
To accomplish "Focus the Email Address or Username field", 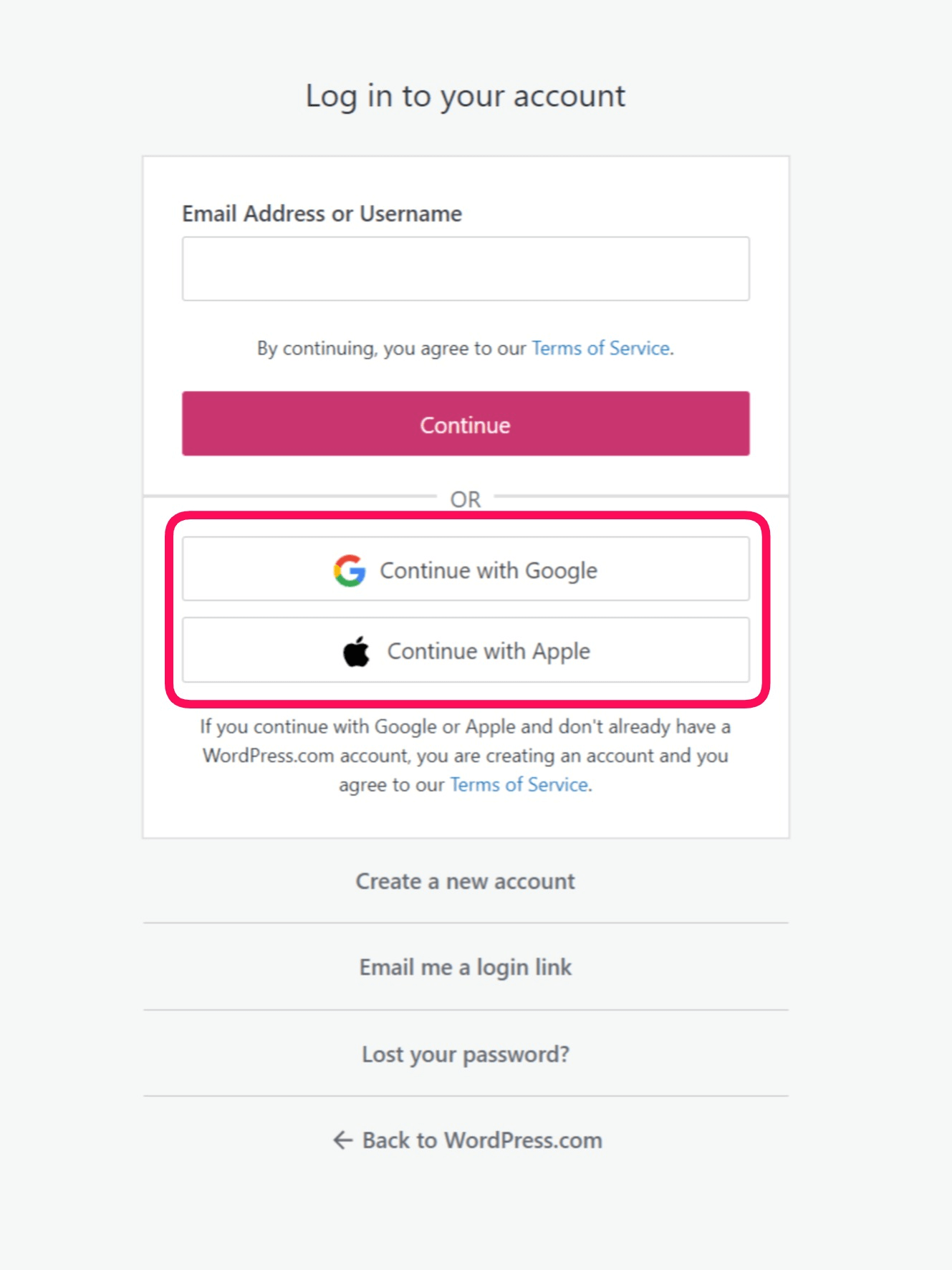I will click(x=466, y=269).
